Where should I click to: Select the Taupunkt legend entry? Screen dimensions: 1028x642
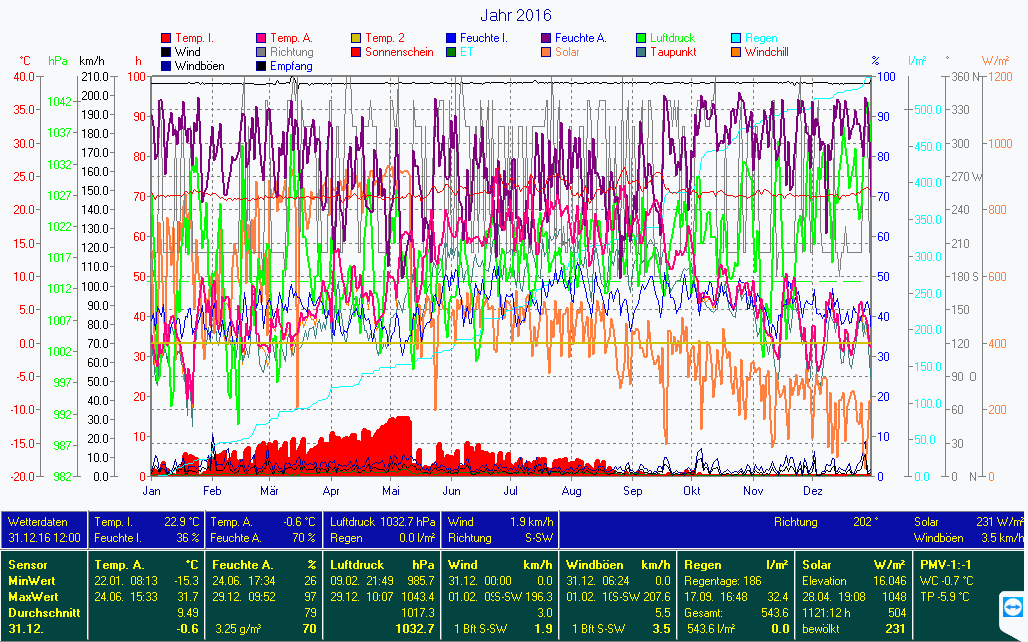tap(675, 52)
